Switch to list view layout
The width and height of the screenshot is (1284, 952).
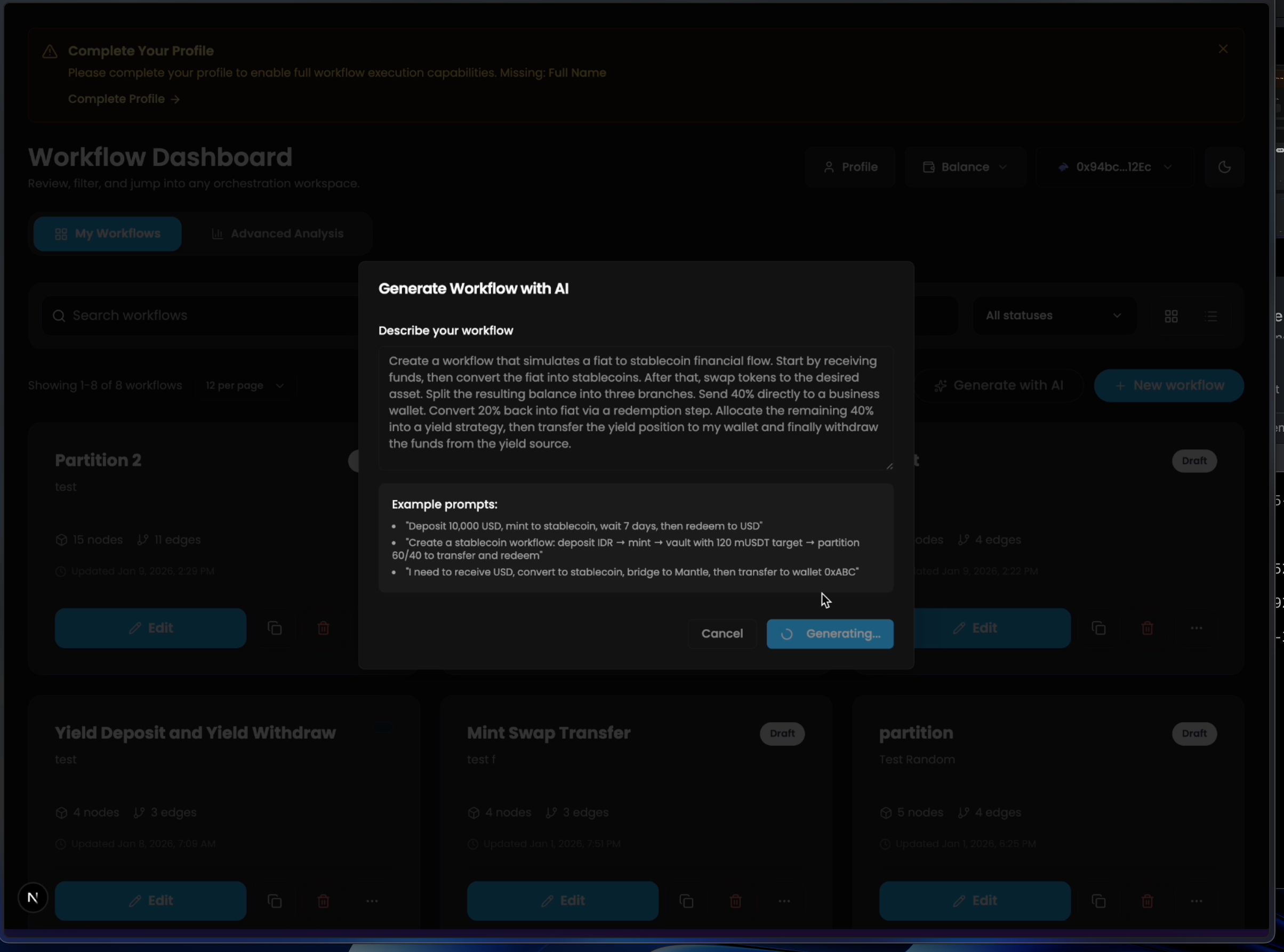[1211, 316]
